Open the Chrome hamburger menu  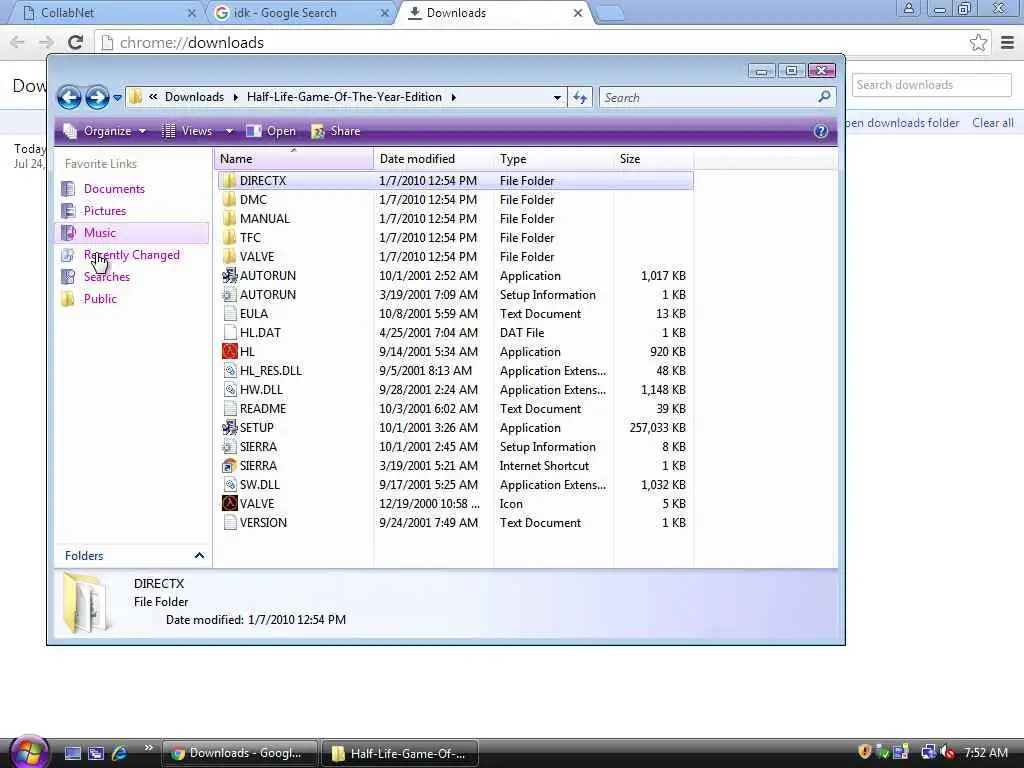click(1008, 42)
